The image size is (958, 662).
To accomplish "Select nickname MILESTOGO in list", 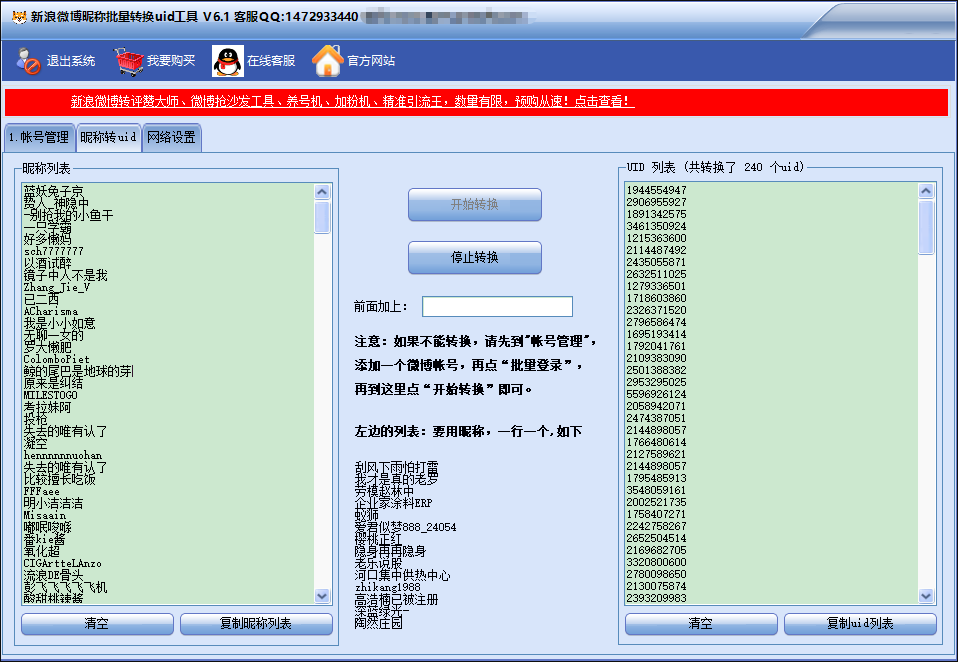I will (x=51, y=396).
